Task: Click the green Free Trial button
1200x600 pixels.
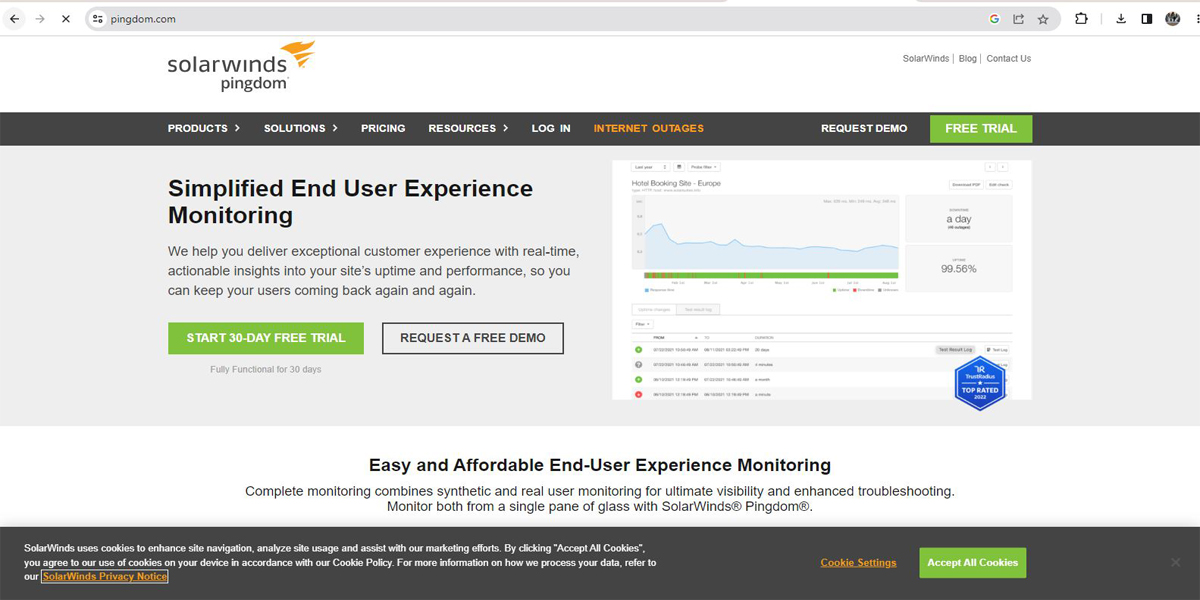Action: (x=981, y=128)
